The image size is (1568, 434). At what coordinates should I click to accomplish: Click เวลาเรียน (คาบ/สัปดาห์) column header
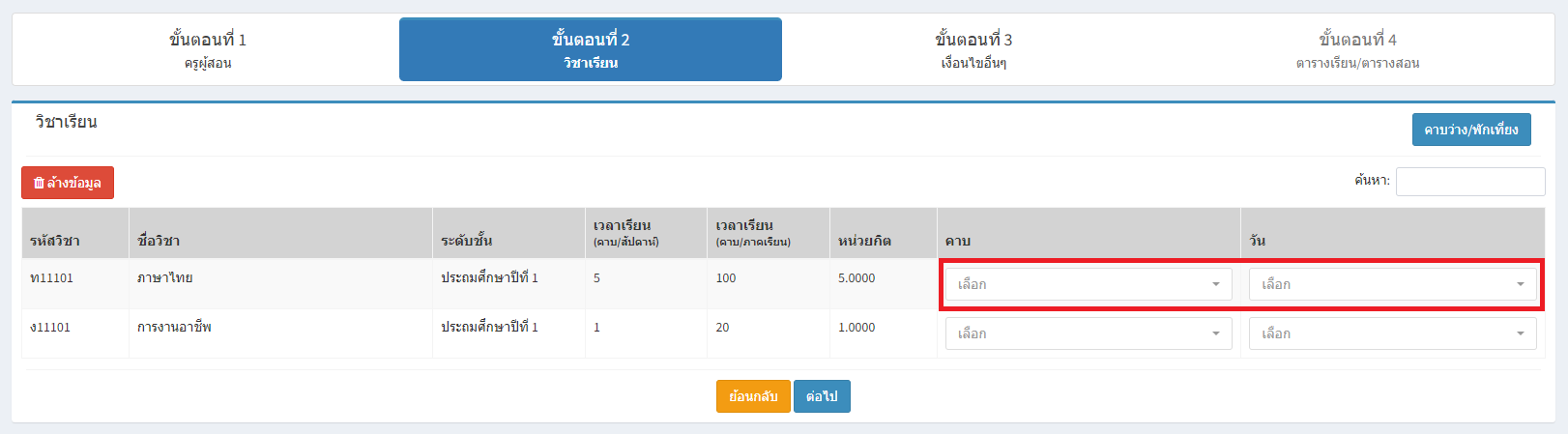point(646,233)
